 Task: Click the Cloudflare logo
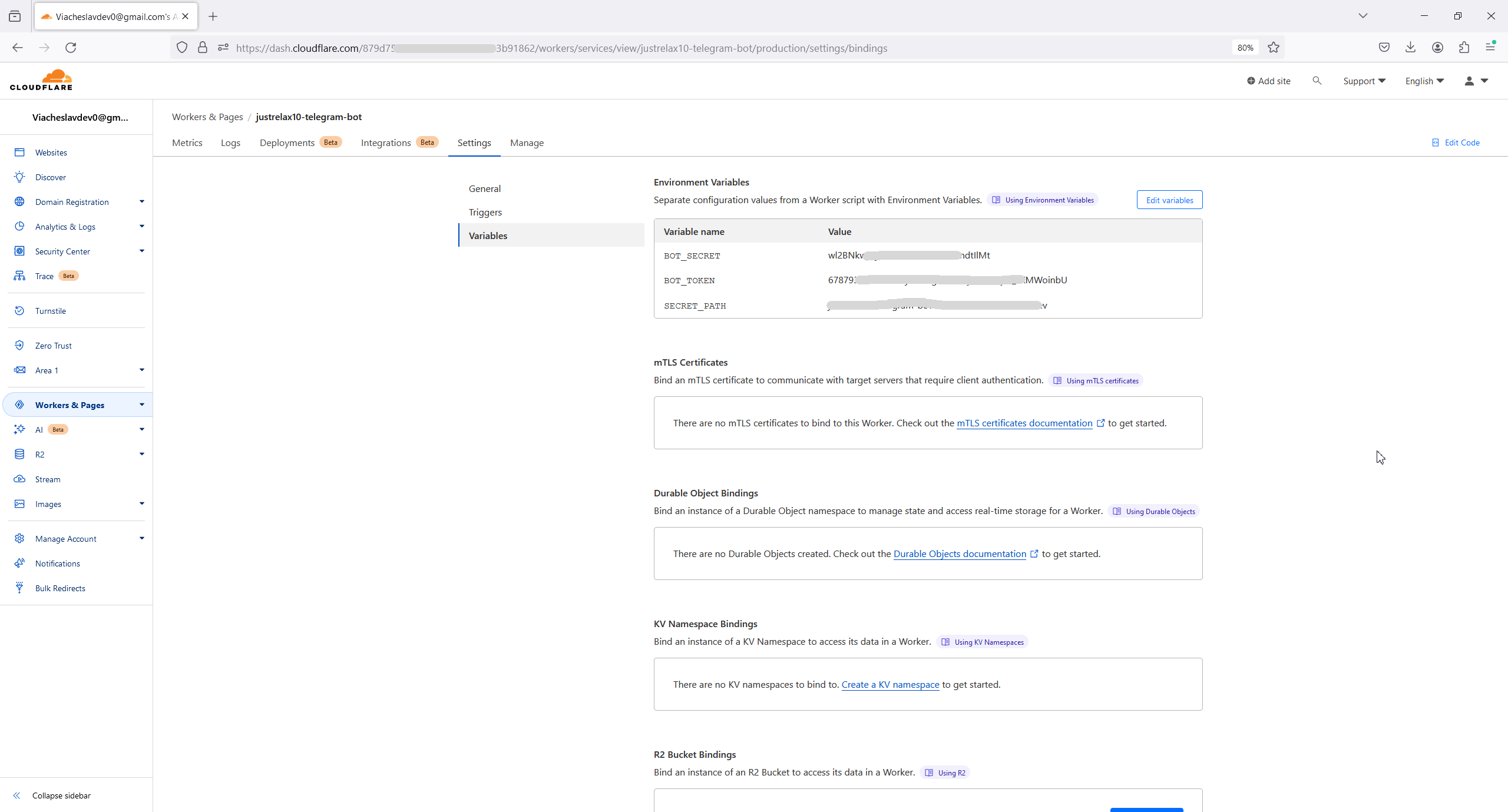point(41,80)
